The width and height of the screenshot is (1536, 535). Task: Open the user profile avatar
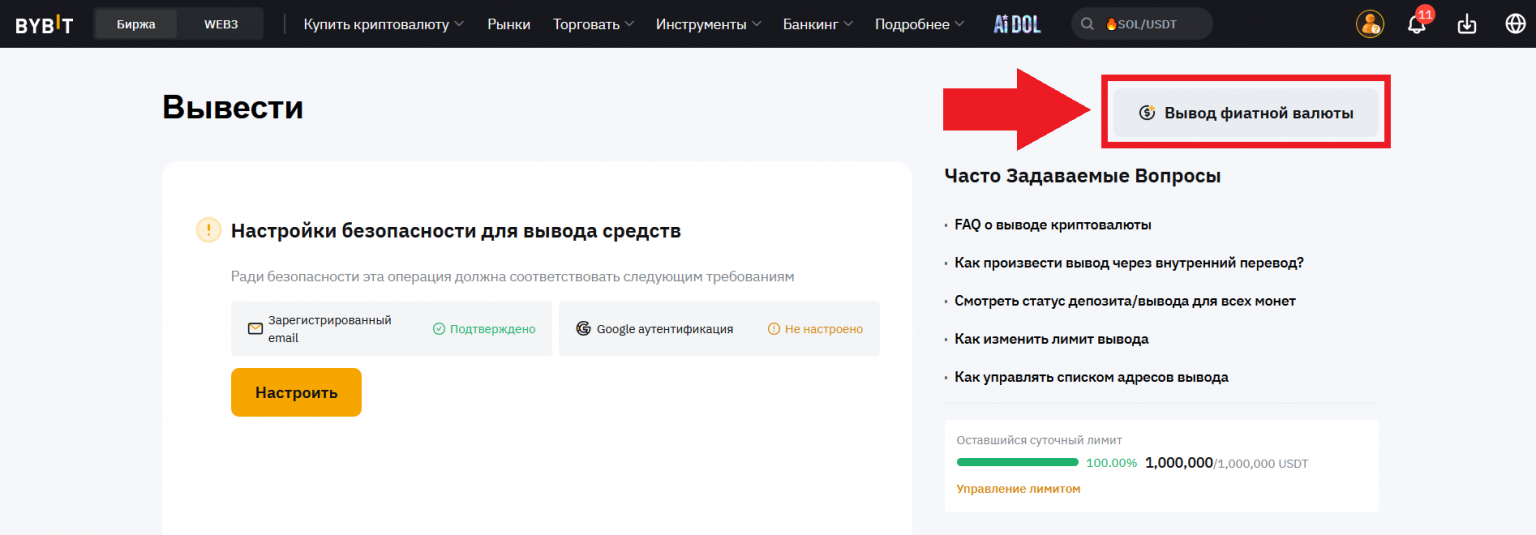[x=1369, y=24]
